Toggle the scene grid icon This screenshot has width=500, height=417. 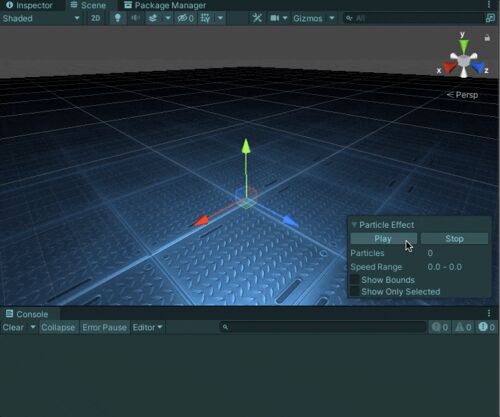205,18
